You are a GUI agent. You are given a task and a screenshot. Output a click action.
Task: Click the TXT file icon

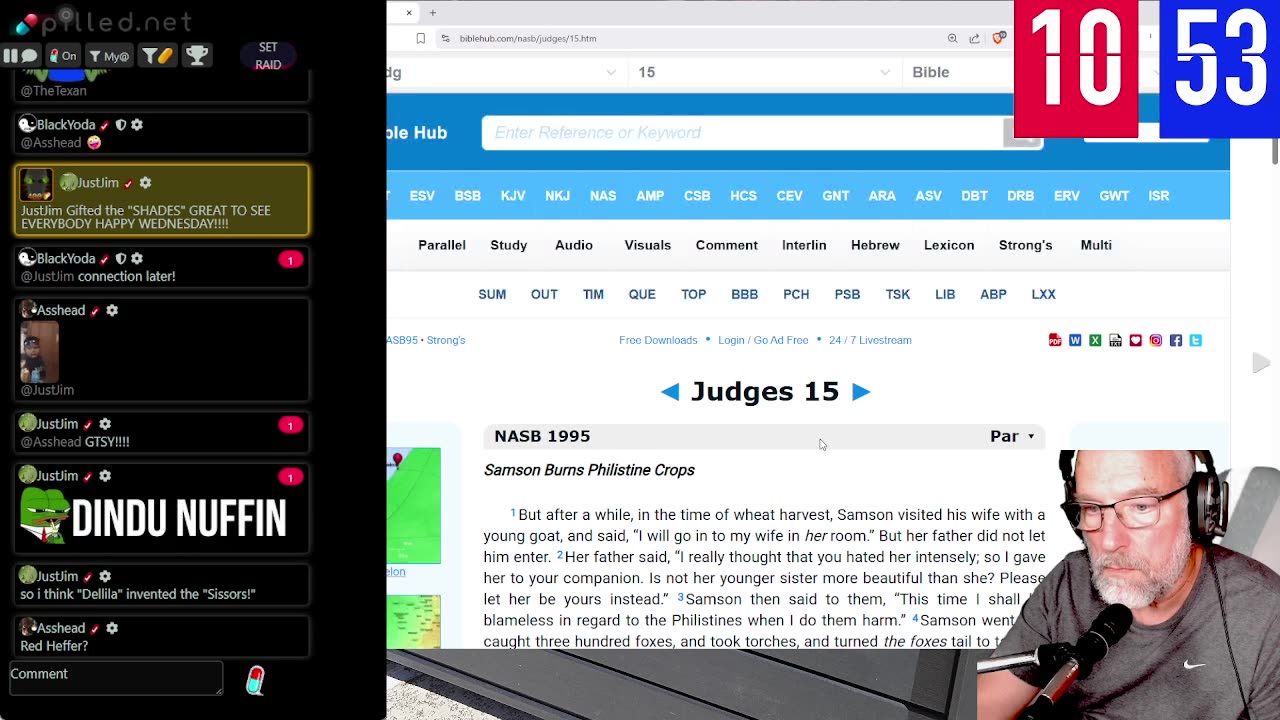coord(1115,341)
